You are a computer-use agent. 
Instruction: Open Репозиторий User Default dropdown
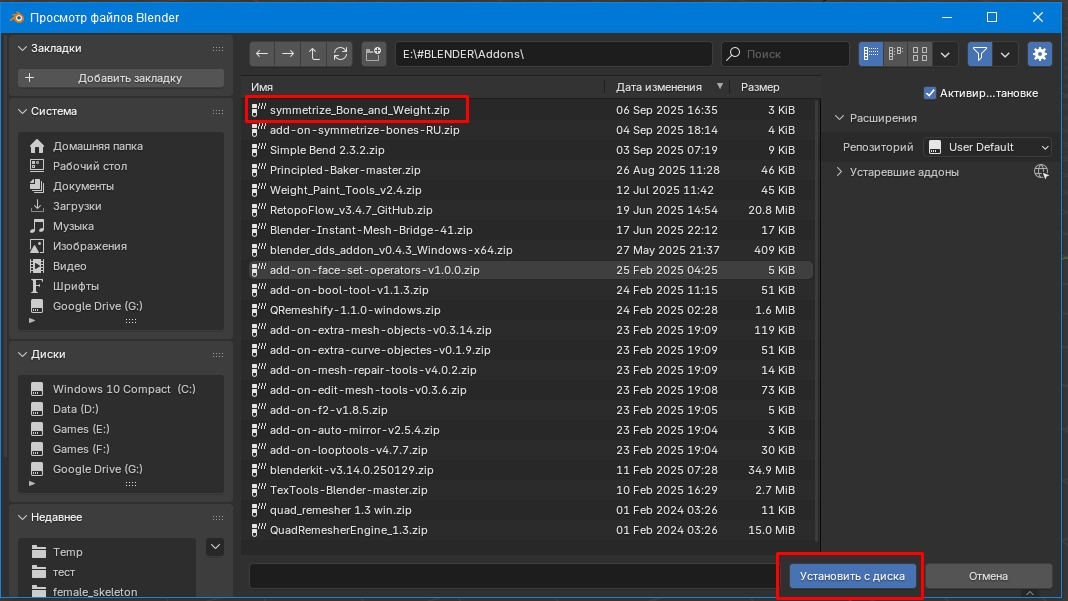pyautogui.click(x=988, y=147)
